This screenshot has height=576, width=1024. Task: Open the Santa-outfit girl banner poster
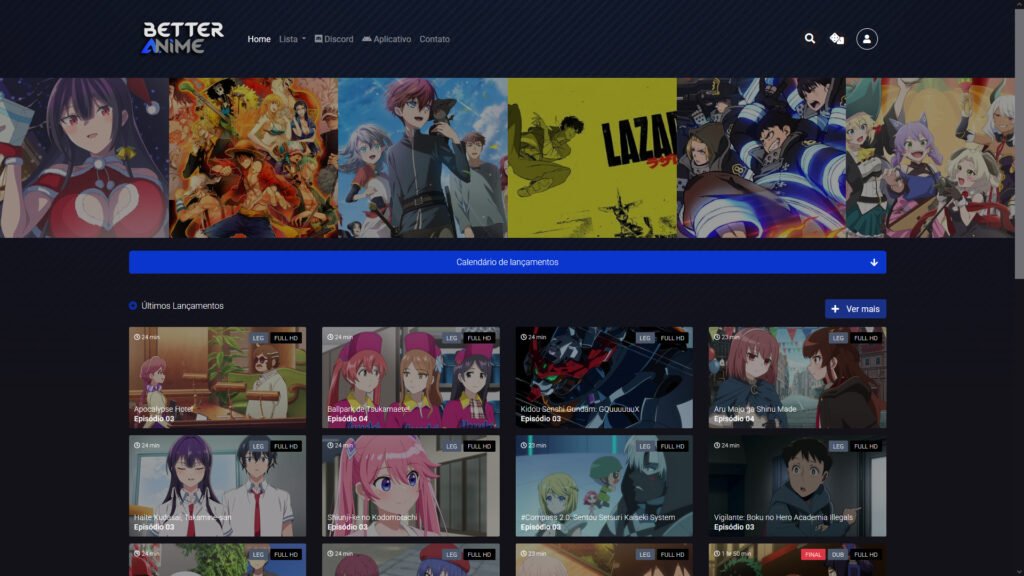84,157
